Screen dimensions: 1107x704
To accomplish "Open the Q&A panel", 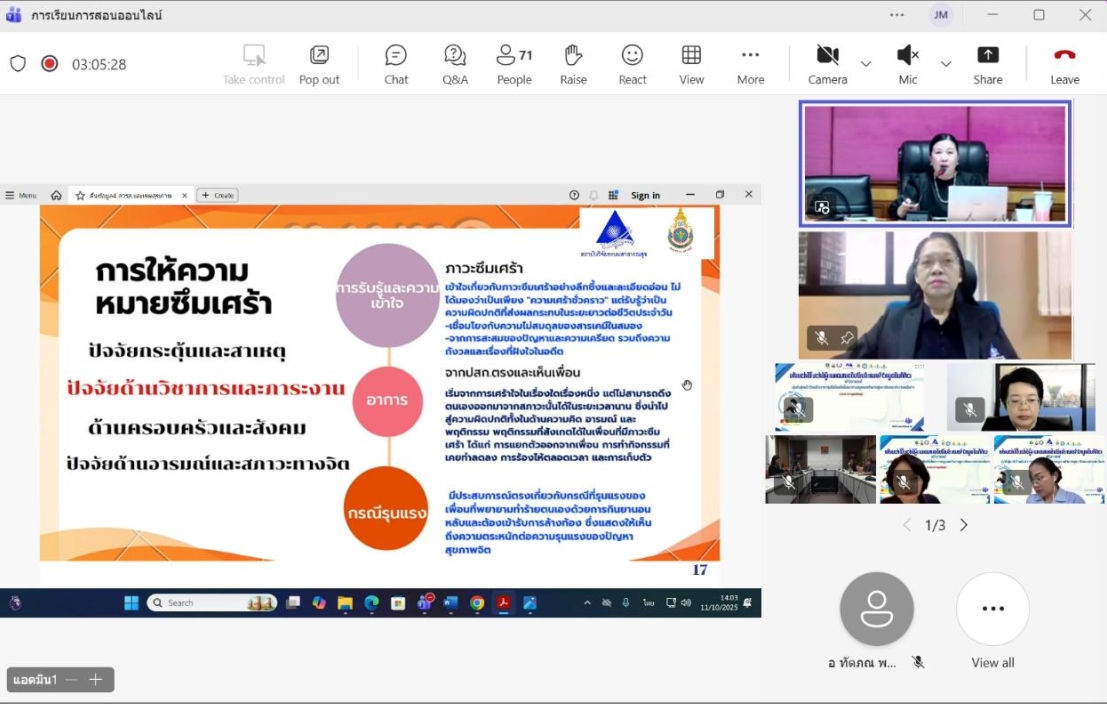I will coord(455,64).
